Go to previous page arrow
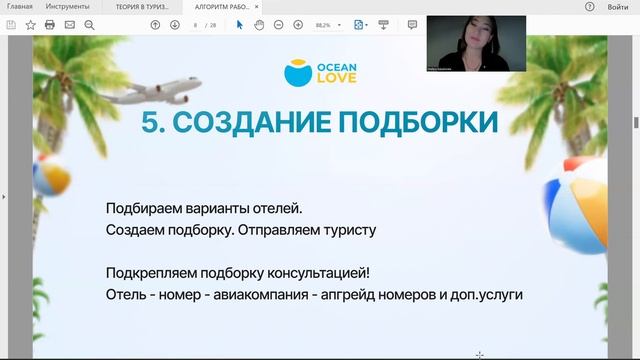640x360 pixels. coord(155,25)
